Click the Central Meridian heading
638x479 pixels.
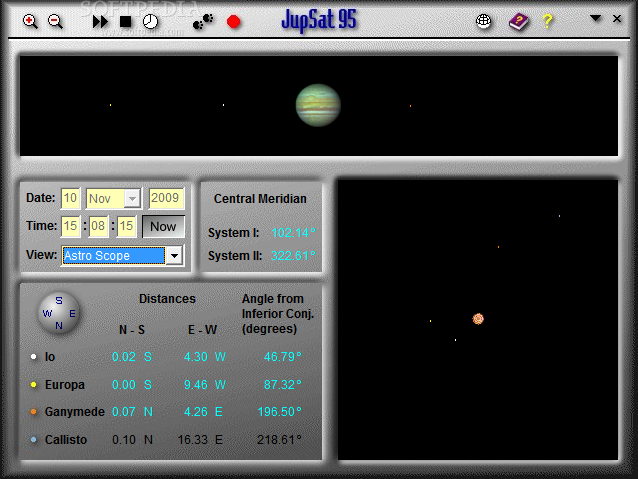[x=260, y=199]
